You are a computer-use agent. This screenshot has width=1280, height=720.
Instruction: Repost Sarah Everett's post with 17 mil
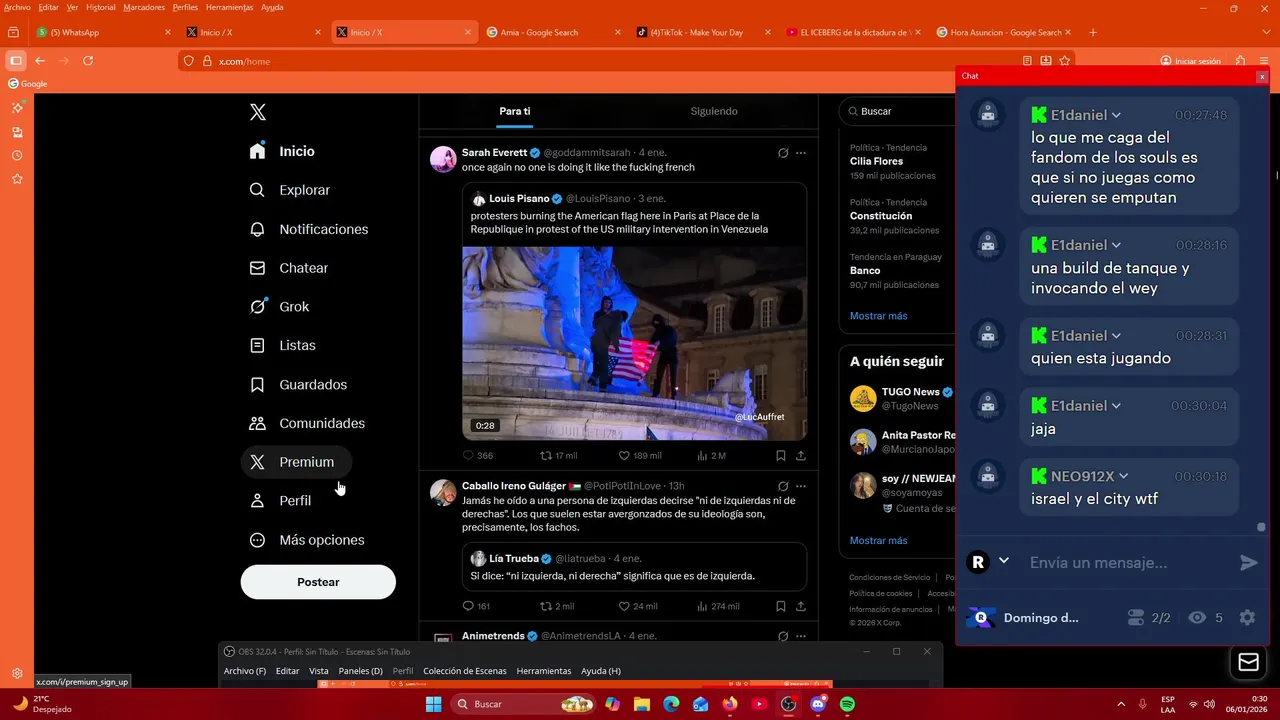(546, 455)
